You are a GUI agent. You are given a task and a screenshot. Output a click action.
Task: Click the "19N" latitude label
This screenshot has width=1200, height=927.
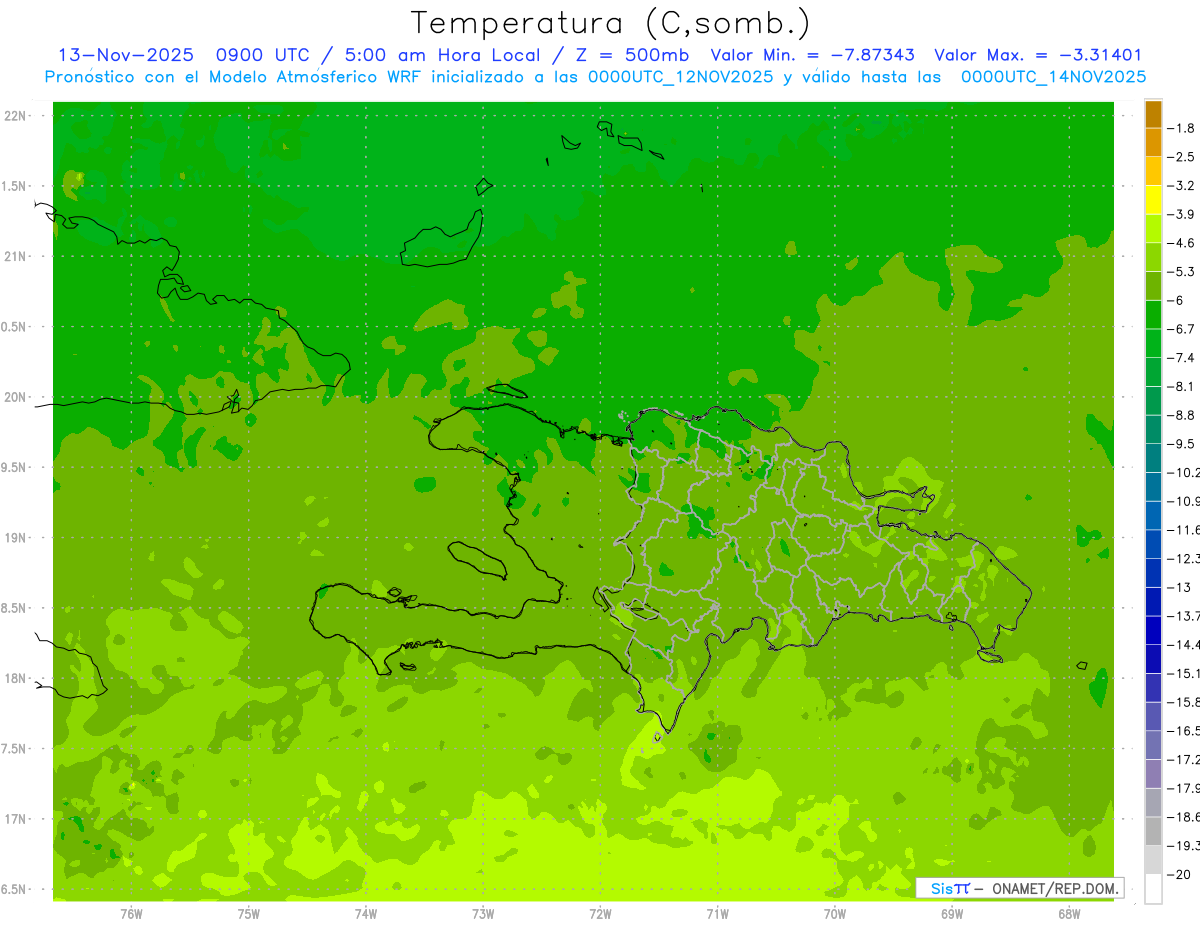pos(14,538)
